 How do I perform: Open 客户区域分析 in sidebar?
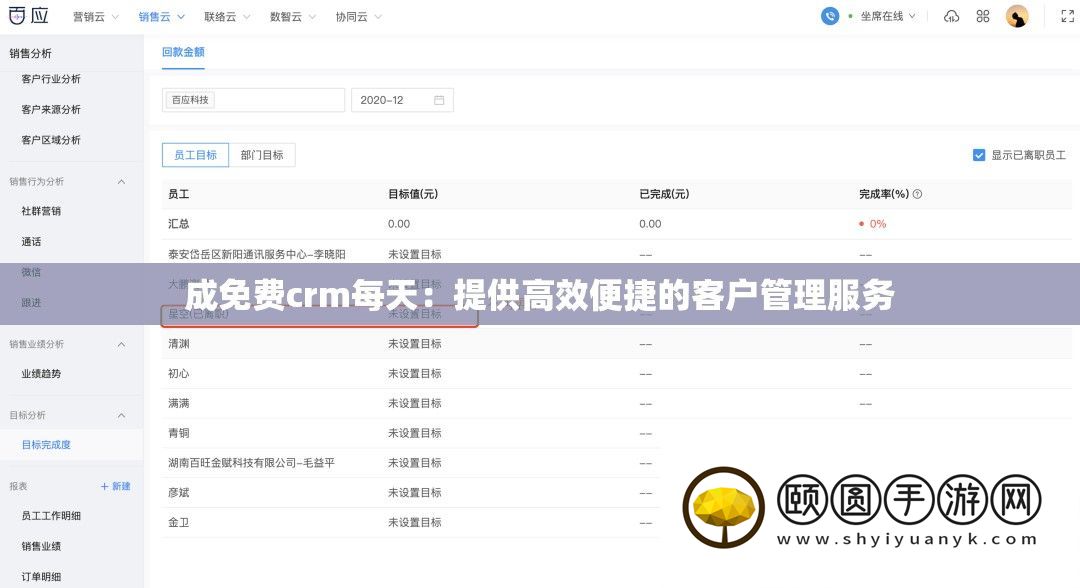pos(51,140)
